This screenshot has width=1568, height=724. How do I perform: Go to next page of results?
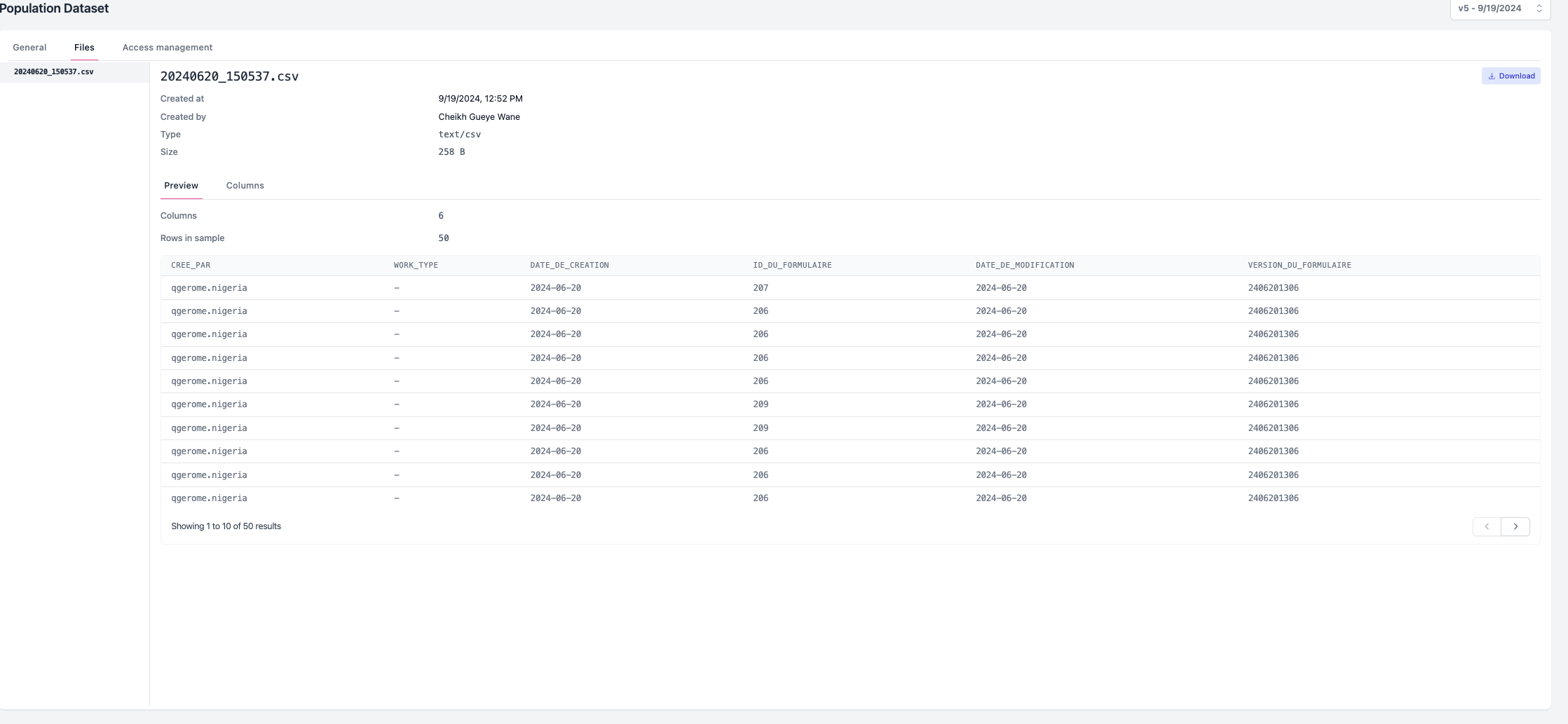pyautogui.click(x=1515, y=526)
